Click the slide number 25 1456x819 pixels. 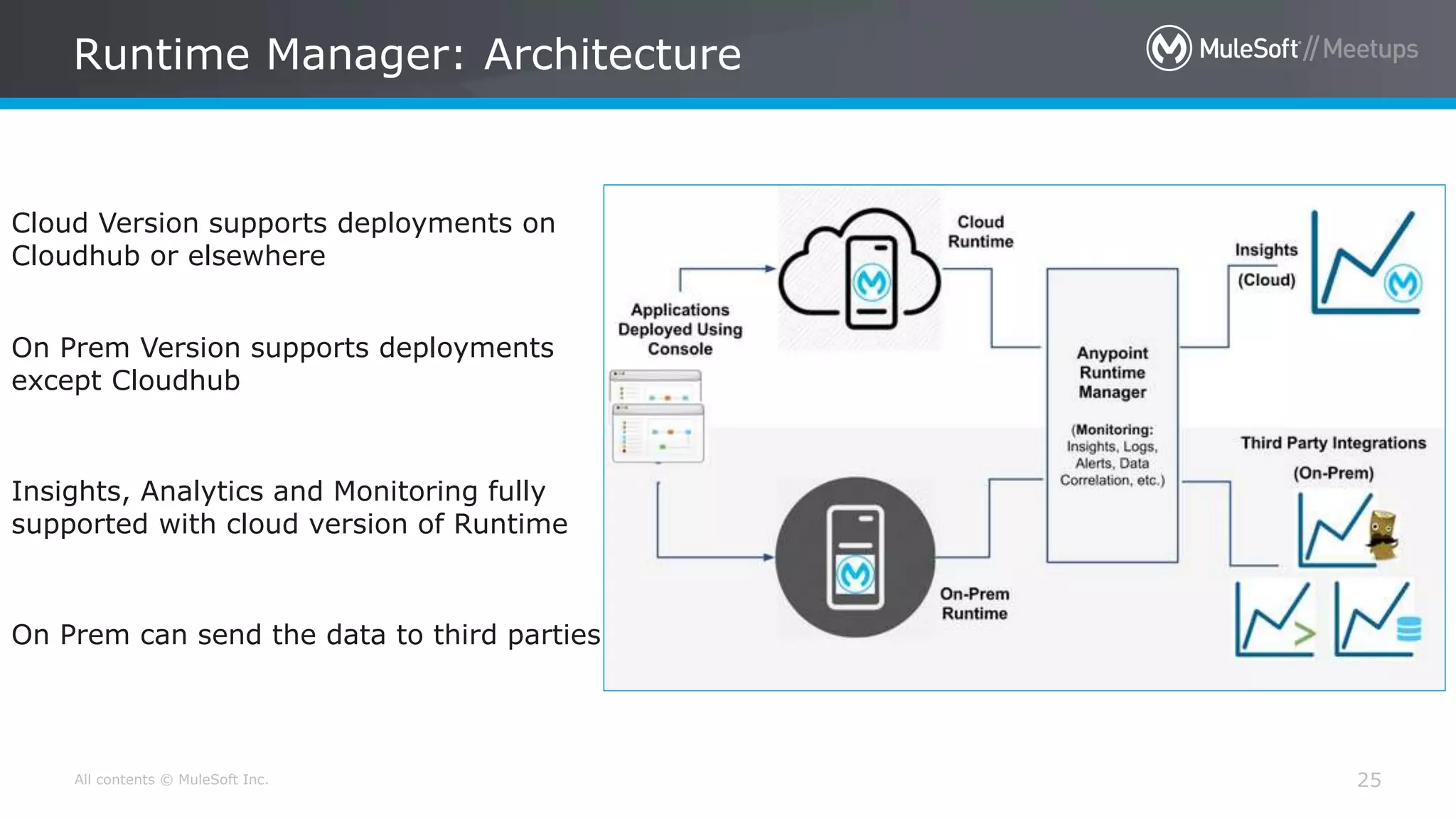pyautogui.click(x=1369, y=780)
